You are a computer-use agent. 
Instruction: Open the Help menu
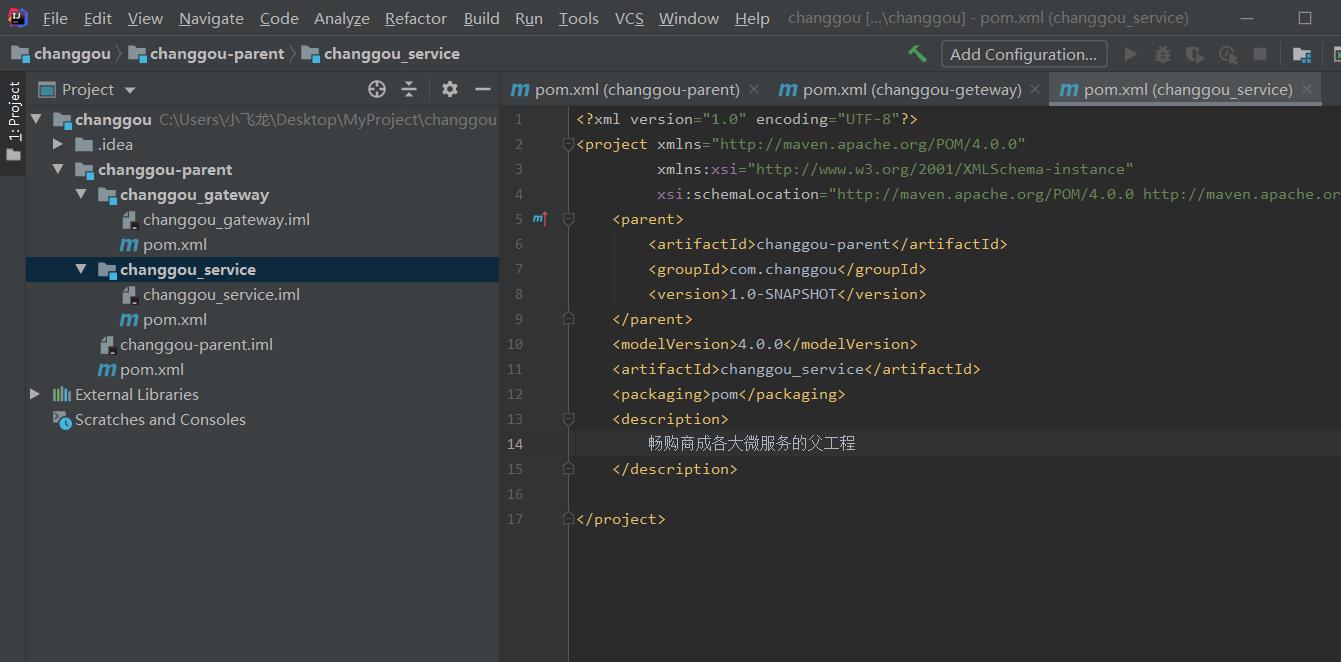click(752, 18)
